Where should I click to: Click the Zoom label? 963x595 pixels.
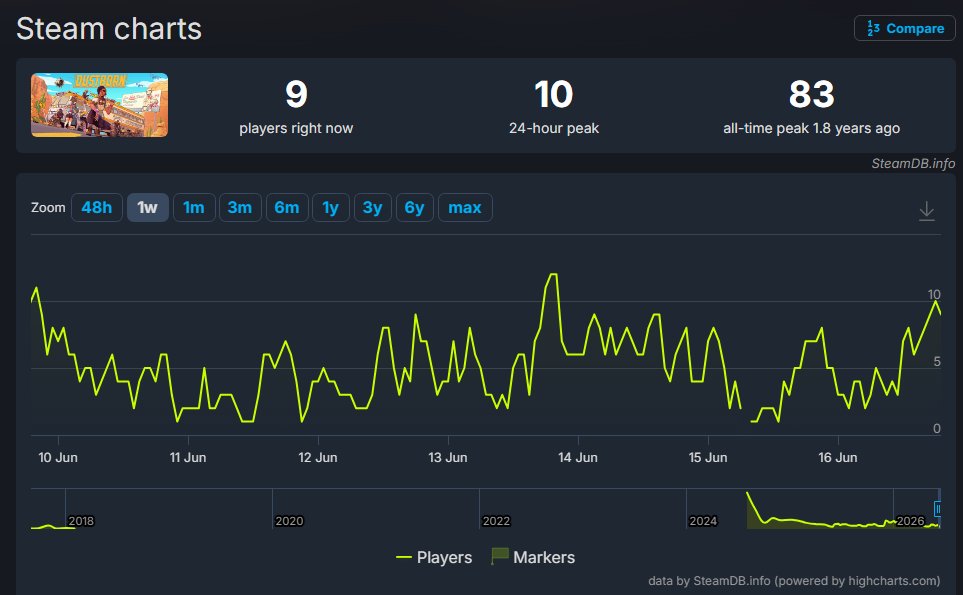[48, 208]
